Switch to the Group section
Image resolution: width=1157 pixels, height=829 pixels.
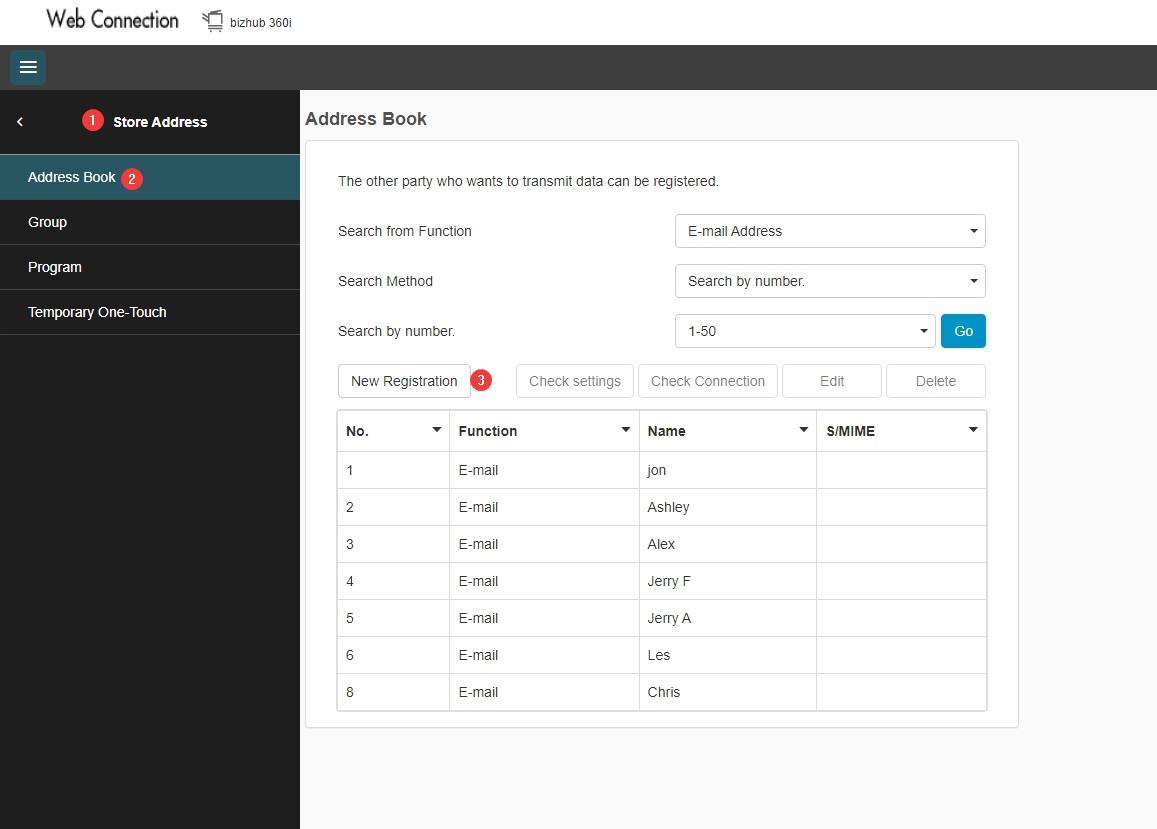click(47, 222)
